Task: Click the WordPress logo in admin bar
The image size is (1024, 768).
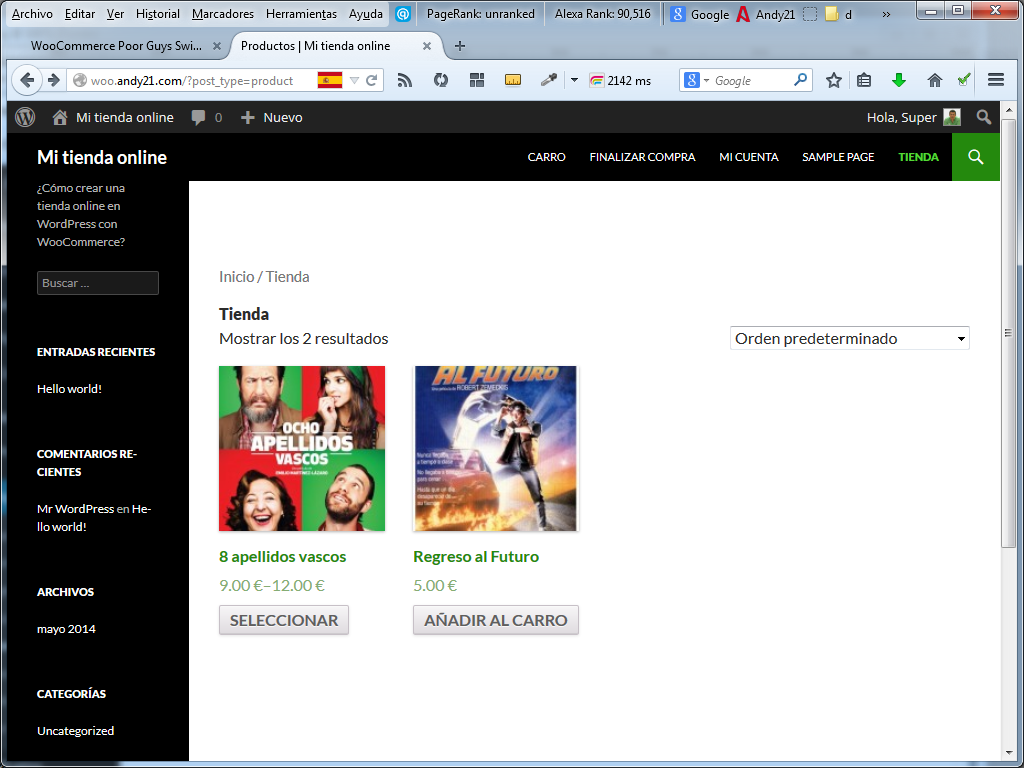Action: coord(25,118)
